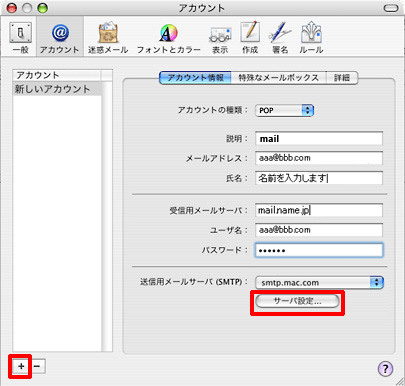405x386 pixels.
Task: Open the 署名 signatures preferences
Action: 280,37
